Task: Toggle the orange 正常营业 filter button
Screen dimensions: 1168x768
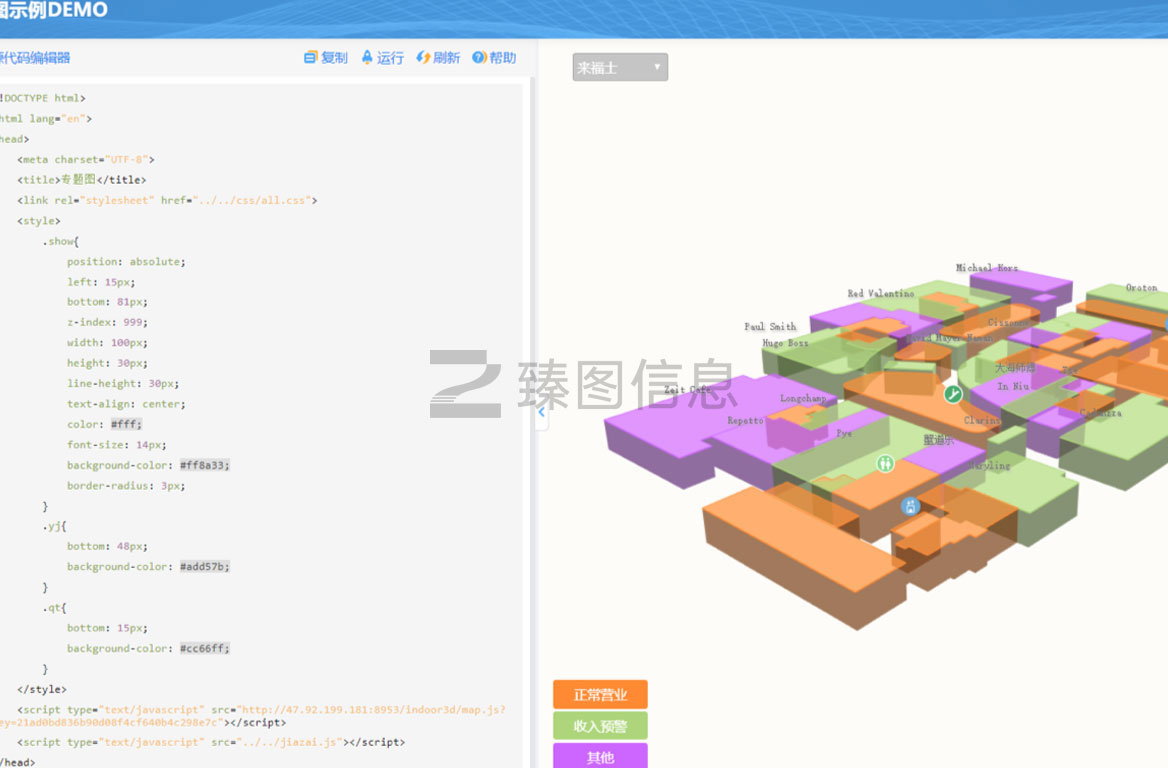Action: pyautogui.click(x=600, y=695)
